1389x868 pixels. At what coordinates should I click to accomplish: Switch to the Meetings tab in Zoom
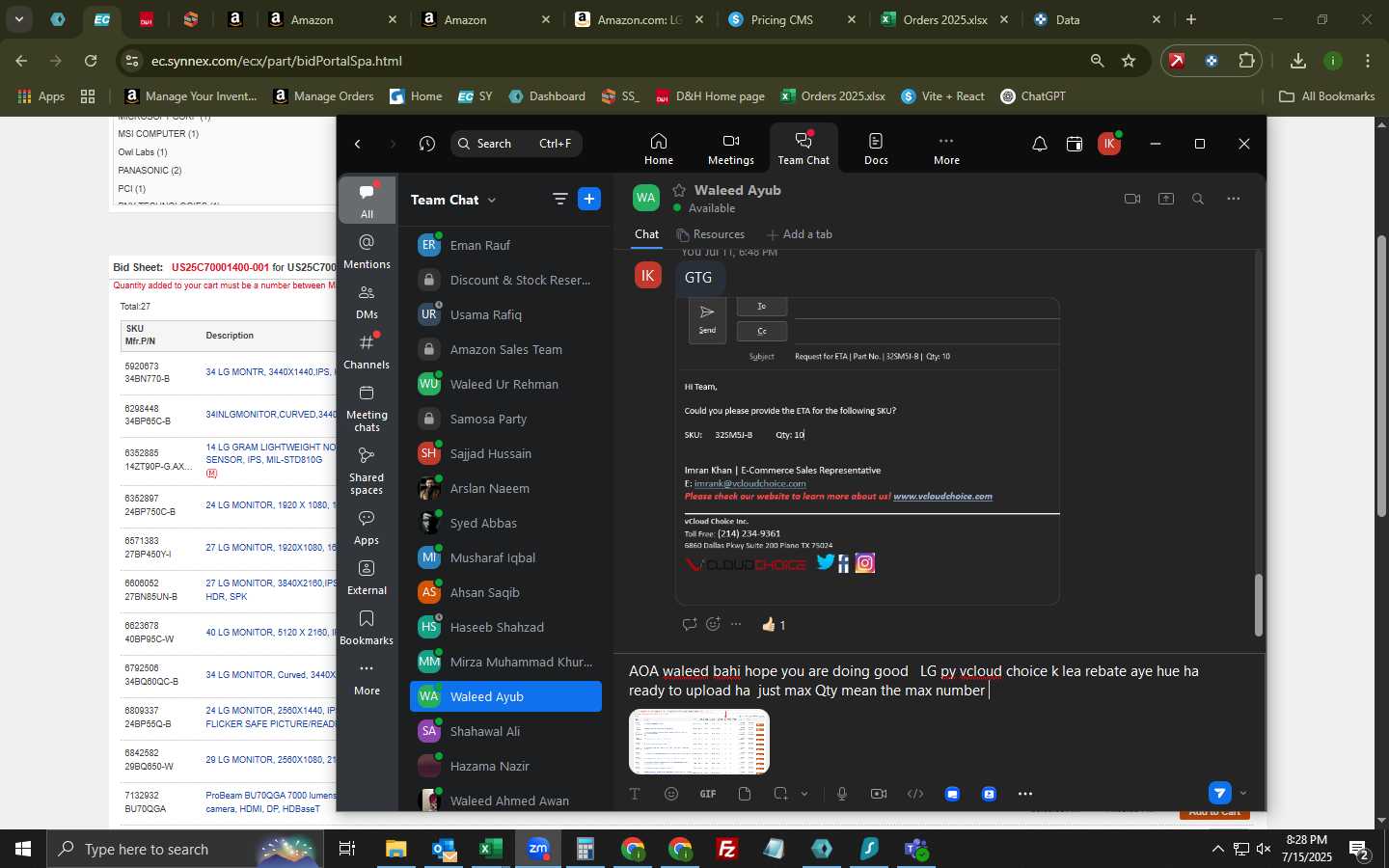tap(731, 149)
